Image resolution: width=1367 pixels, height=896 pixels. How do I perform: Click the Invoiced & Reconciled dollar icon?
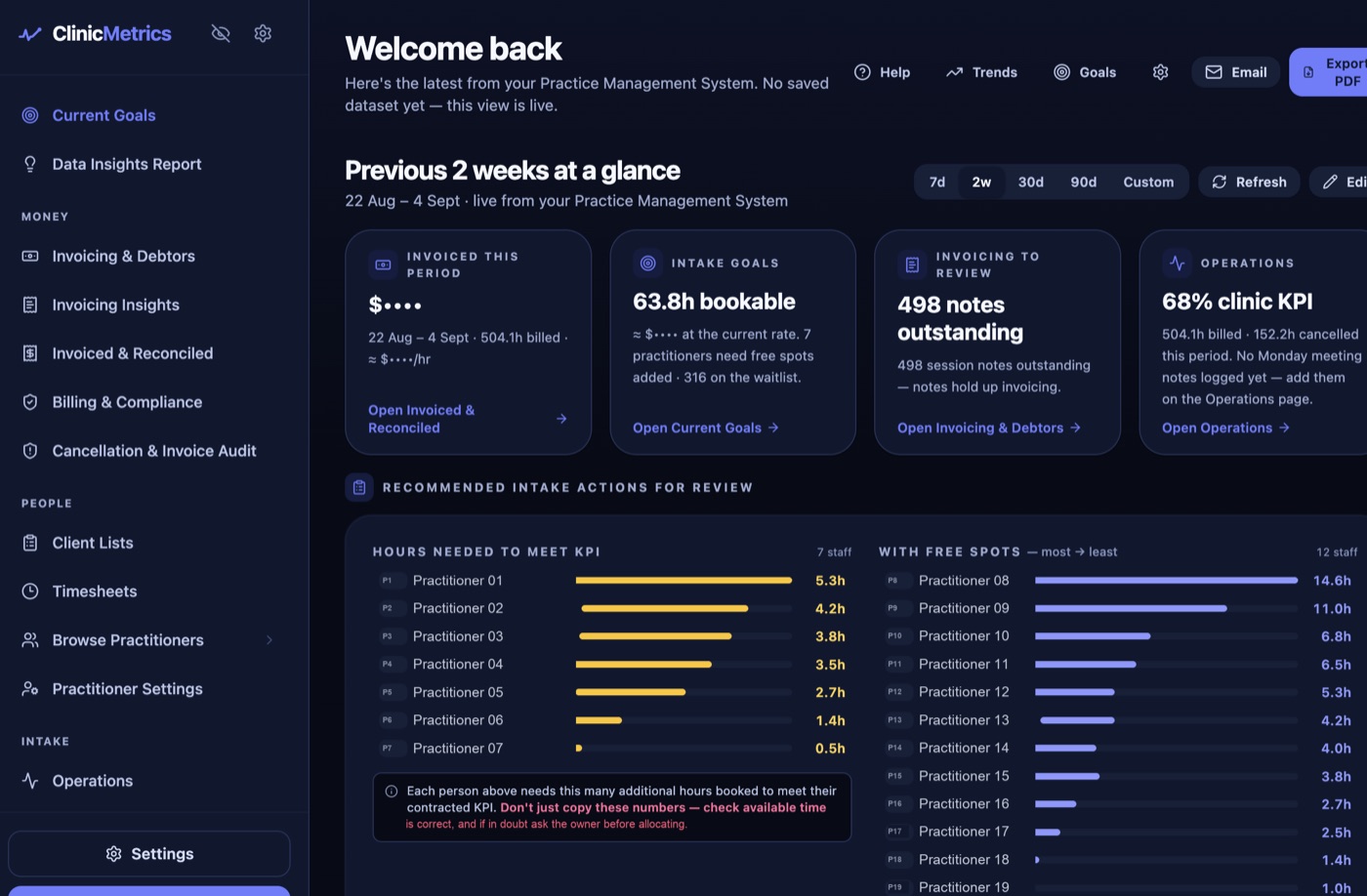pos(30,353)
